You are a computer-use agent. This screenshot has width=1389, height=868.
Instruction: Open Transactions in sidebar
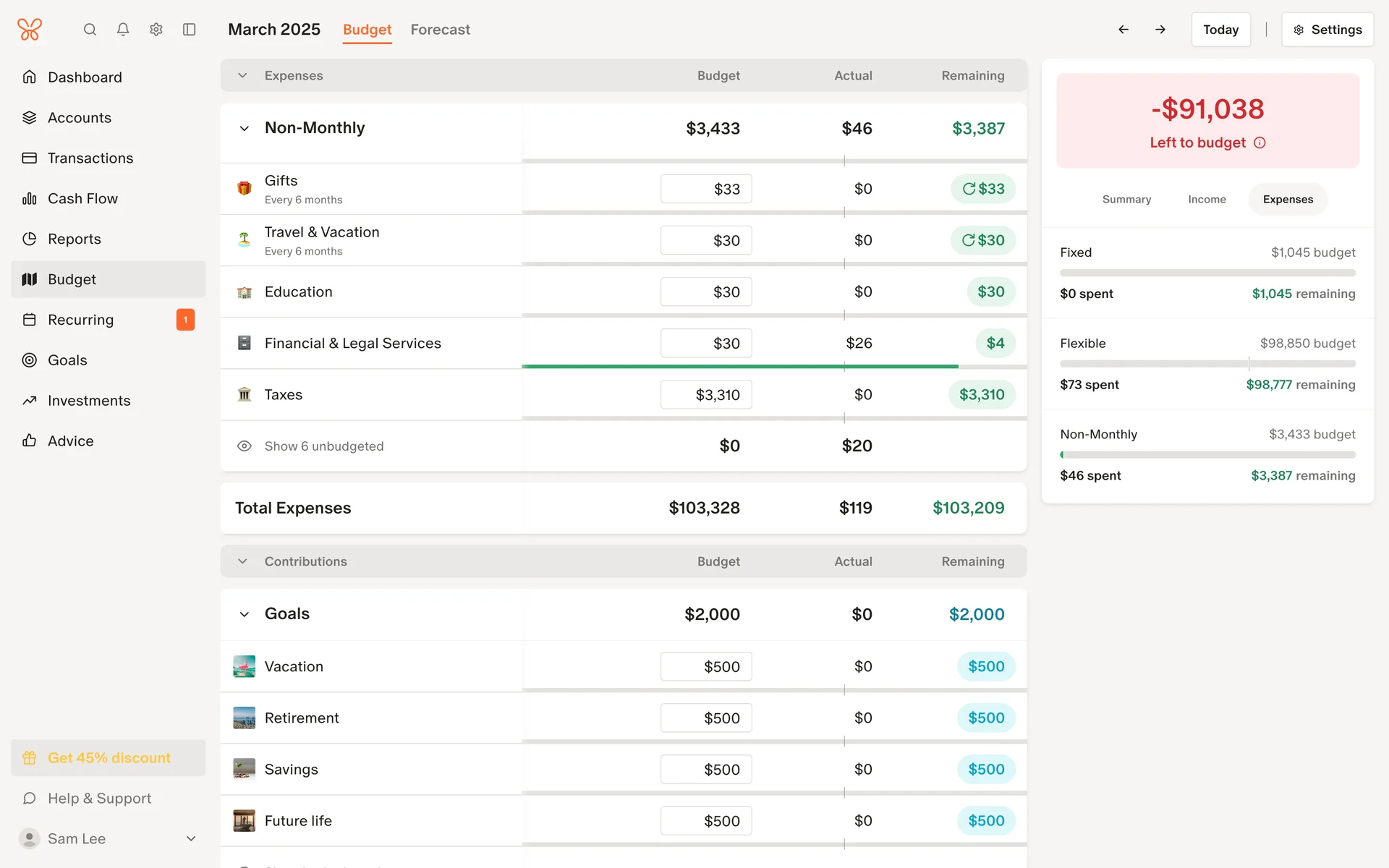click(x=90, y=158)
